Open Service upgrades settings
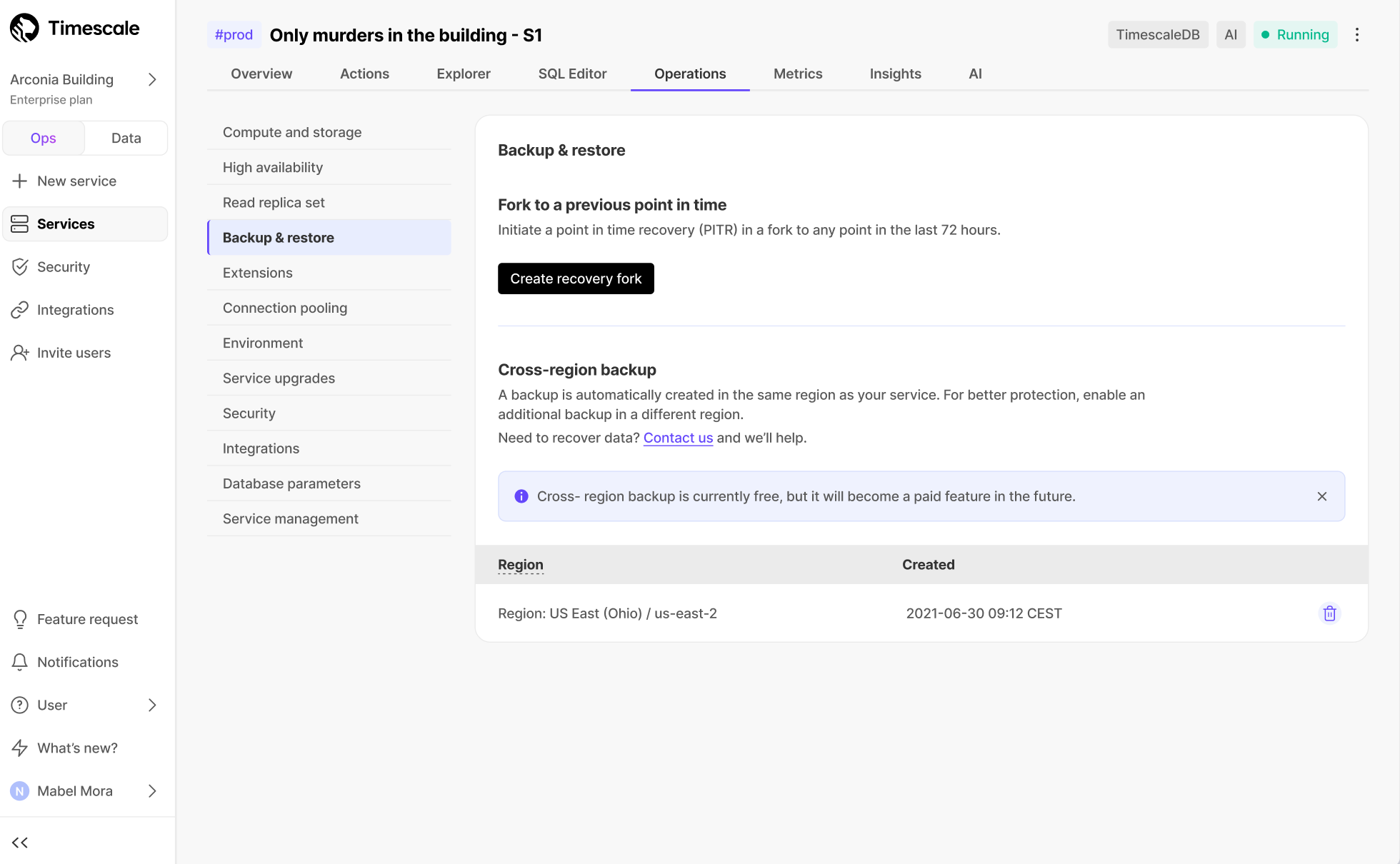Image resolution: width=1400 pixels, height=864 pixels. [329, 378]
